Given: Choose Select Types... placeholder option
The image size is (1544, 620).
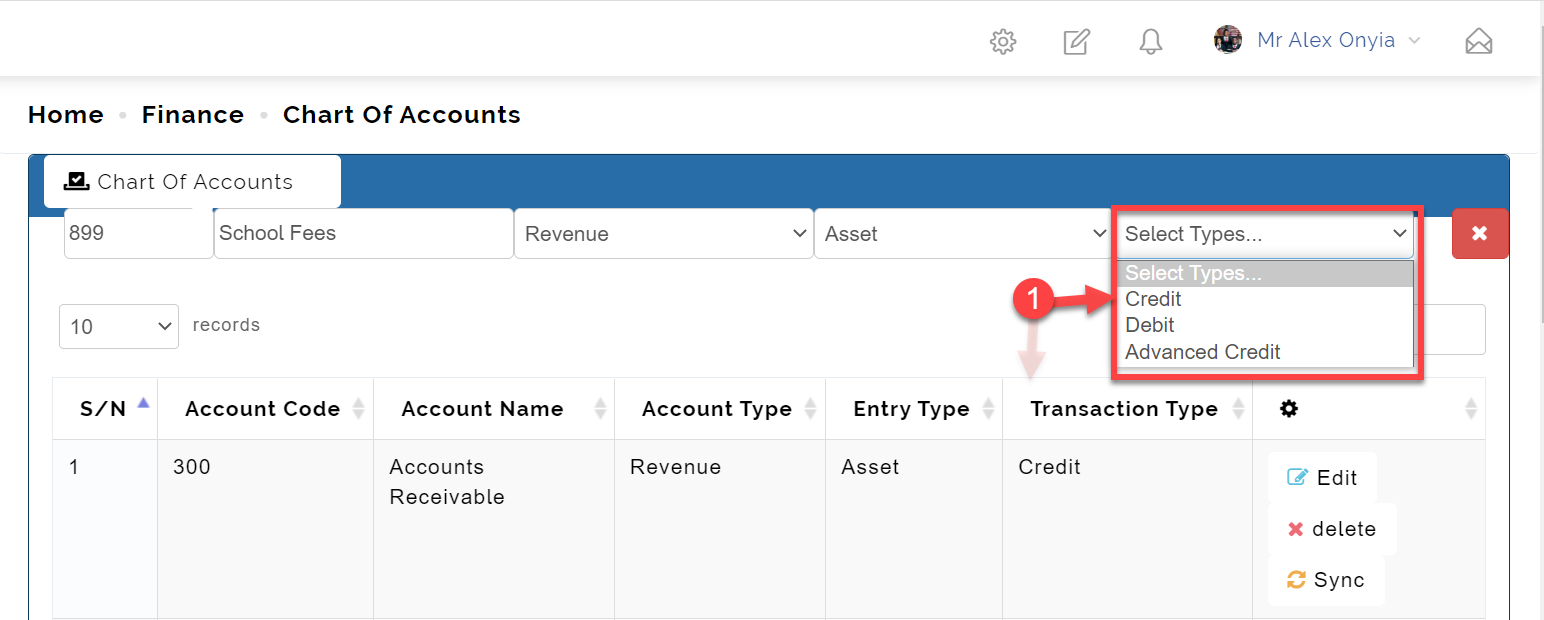Looking at the screenshot, I should [x=1265, y=274].
